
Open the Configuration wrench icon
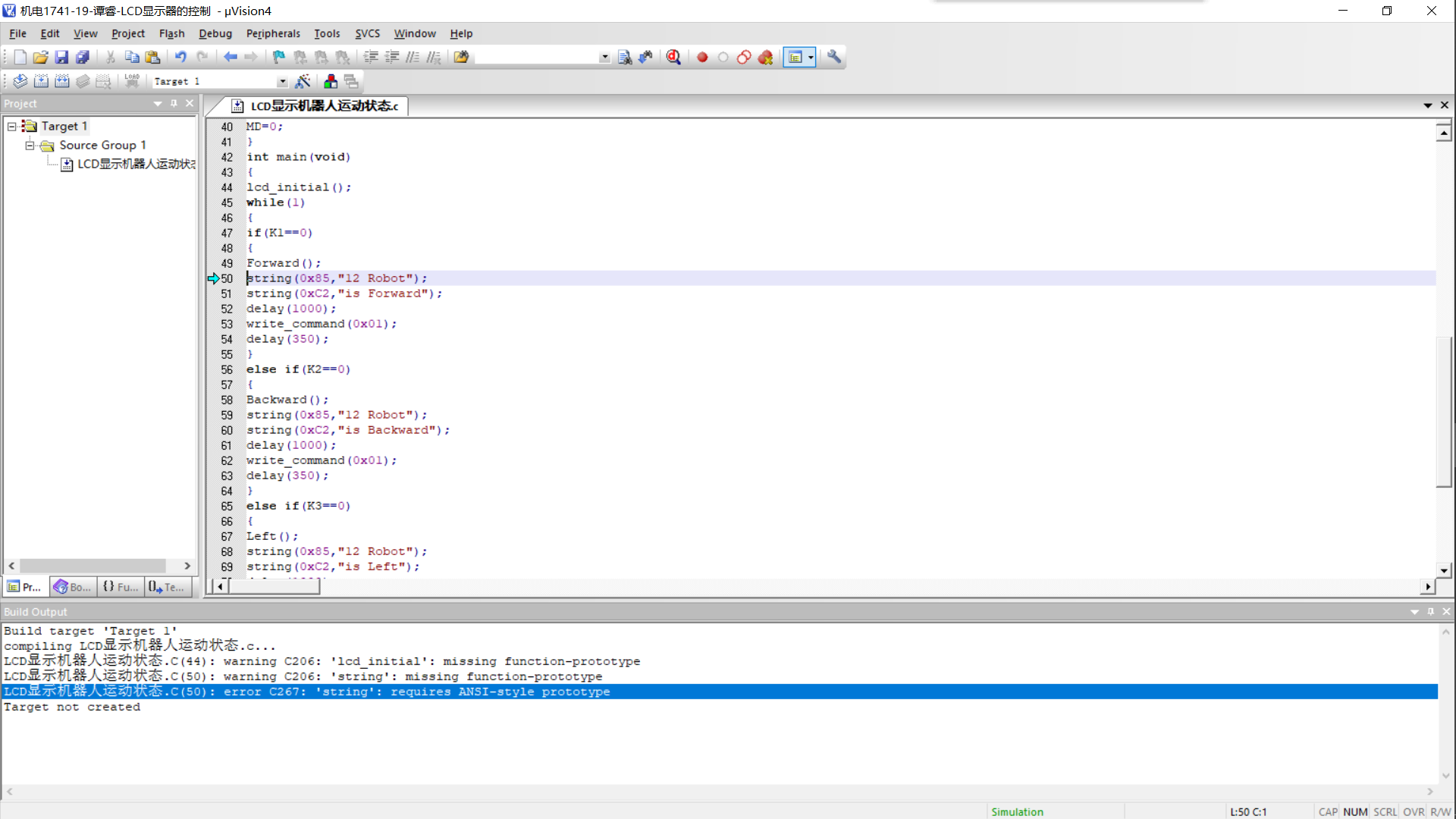[x=834, y=57]
